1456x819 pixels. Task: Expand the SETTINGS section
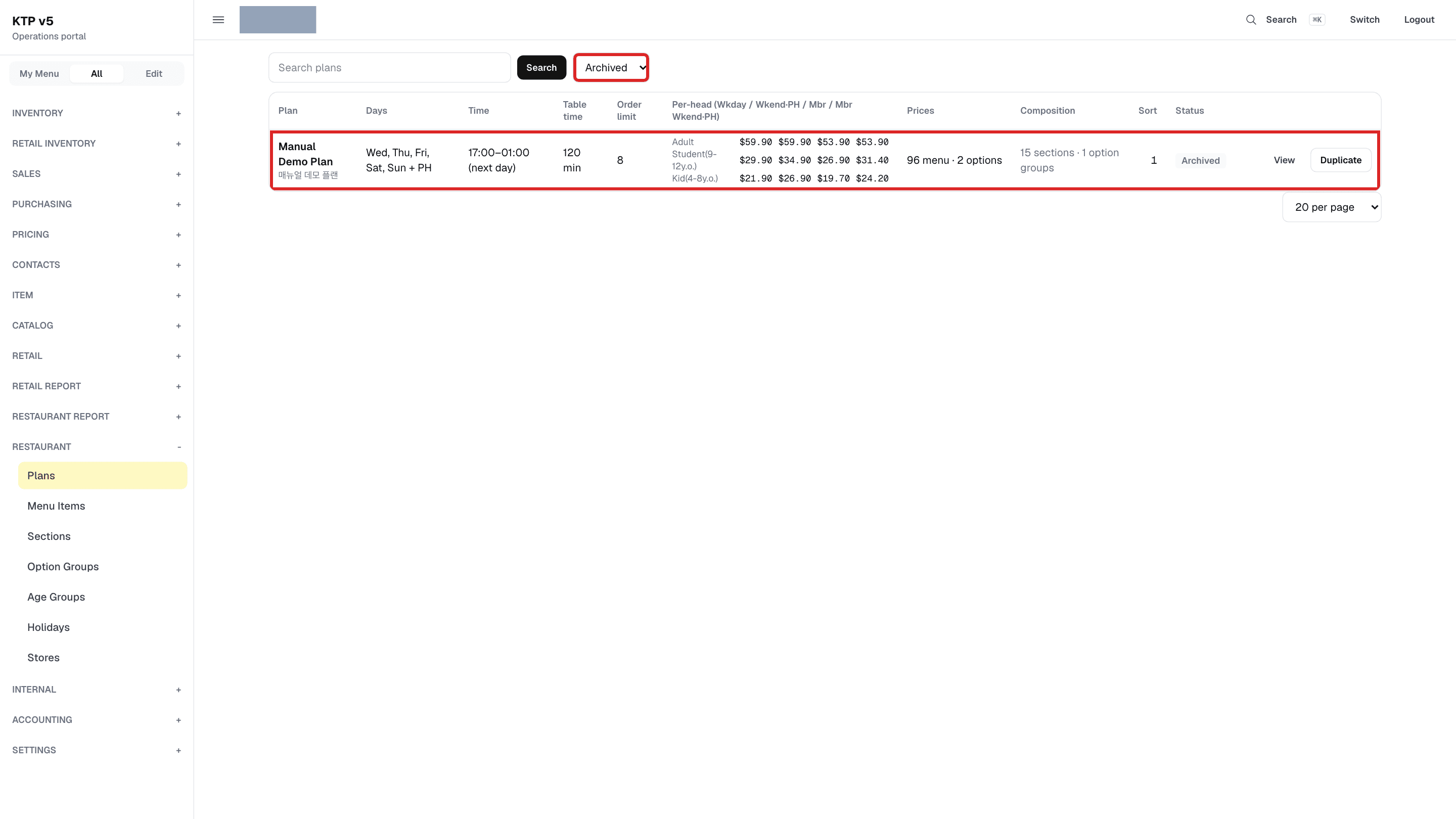click(97, 751)
